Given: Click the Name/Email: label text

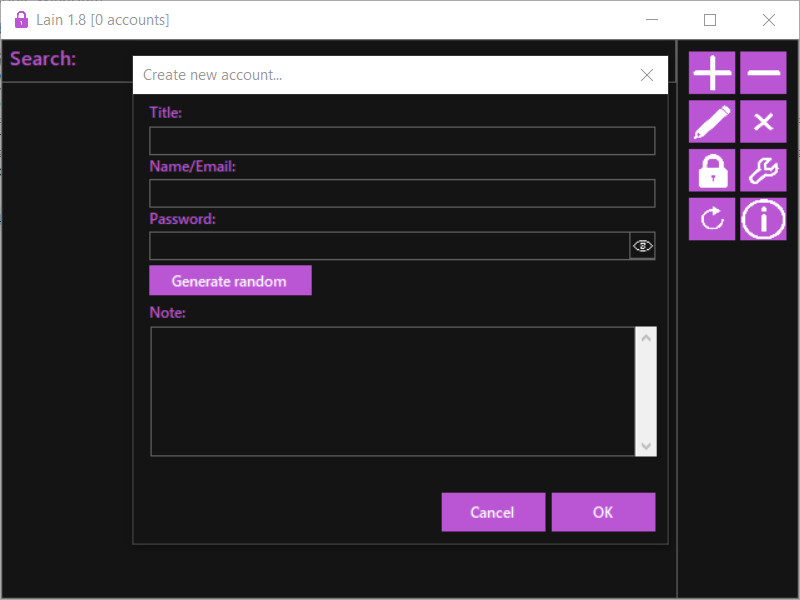Looking at the screenshot, I should coord(192,166).
